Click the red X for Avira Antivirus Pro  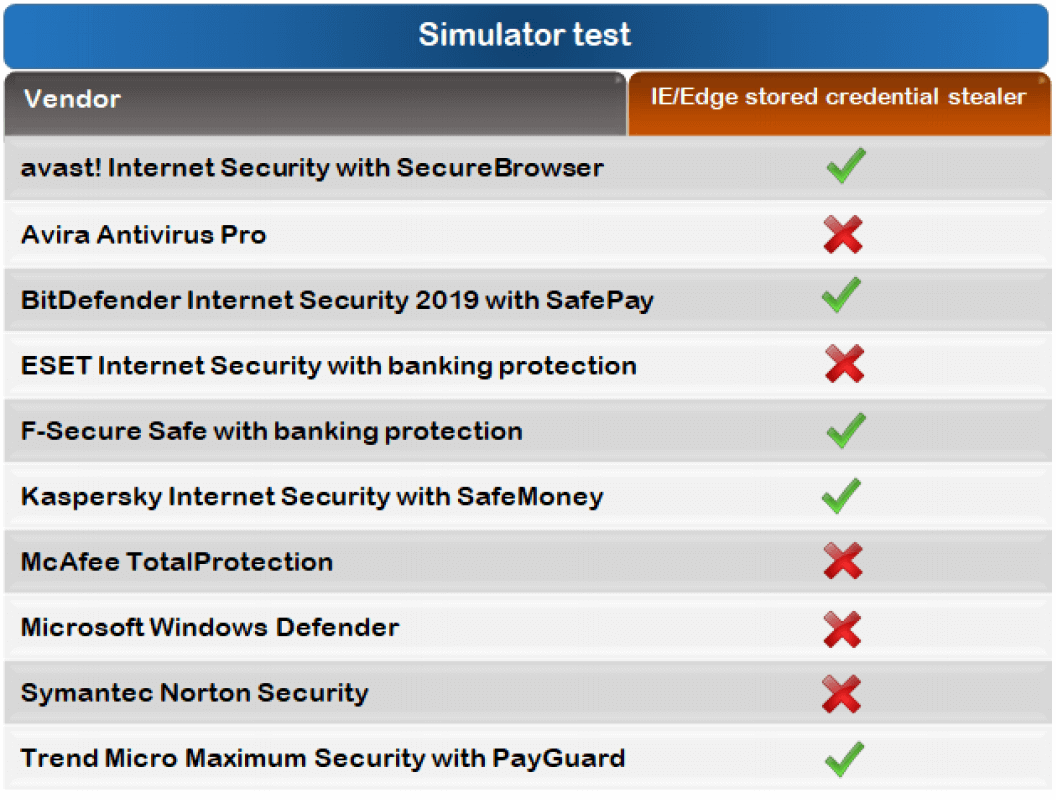click(x=843, y=235)
